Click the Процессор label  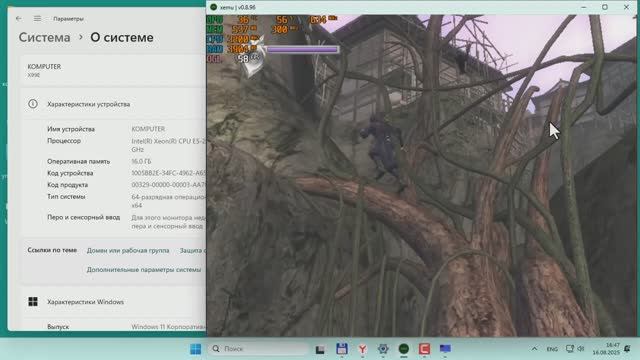[64, 141]
